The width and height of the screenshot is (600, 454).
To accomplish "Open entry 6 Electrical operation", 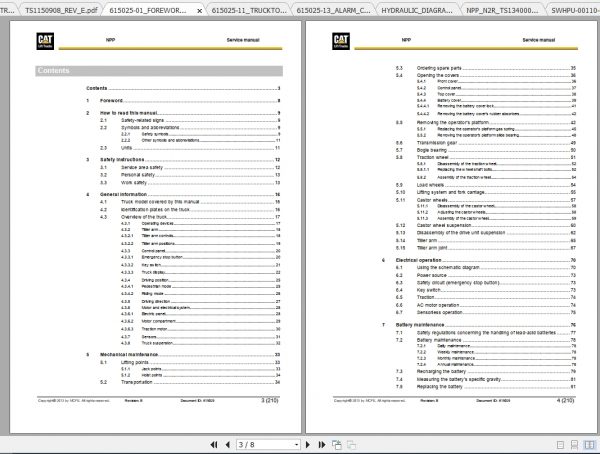I will pyautogui.click(x=479, y=260).
